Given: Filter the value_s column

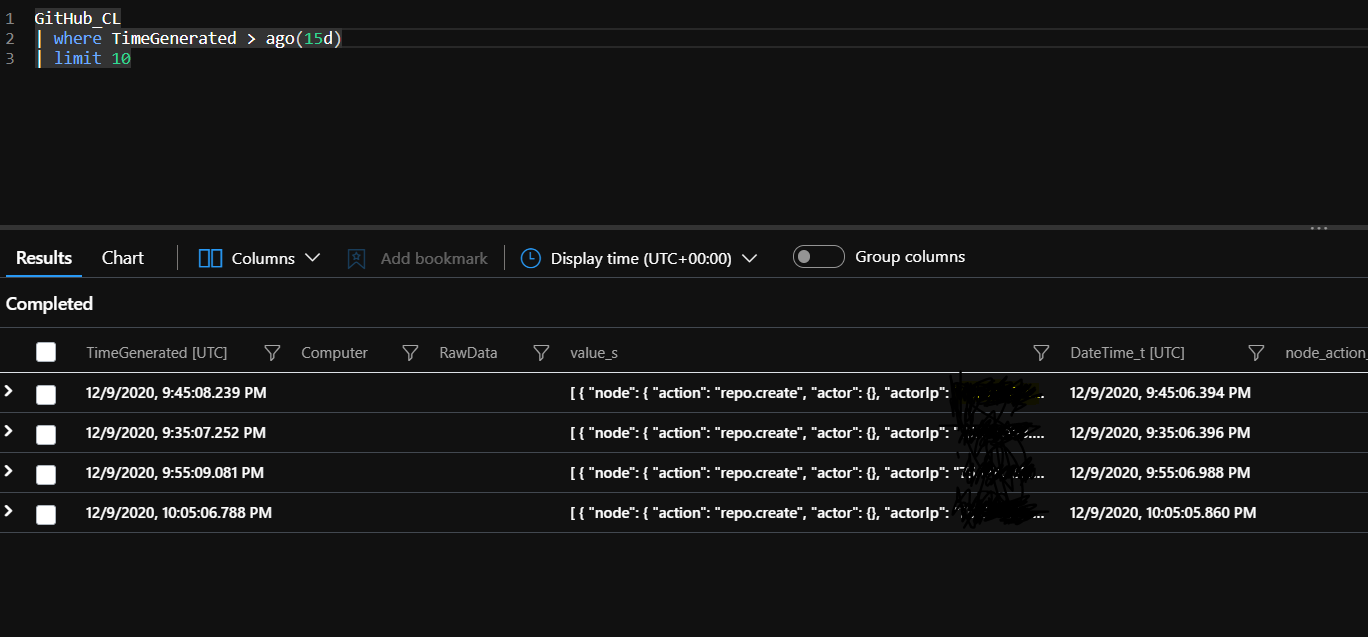Looking at the screenshot, I should (x=1041, y=353).
